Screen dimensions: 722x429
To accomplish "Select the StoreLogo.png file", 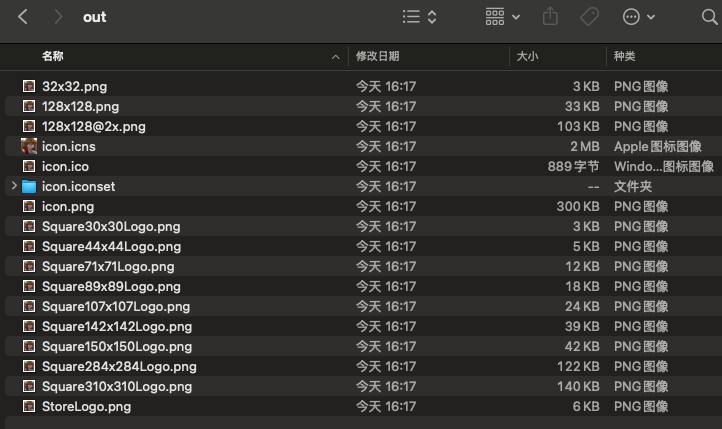I will pyautogui.click(x=86, y=406).
